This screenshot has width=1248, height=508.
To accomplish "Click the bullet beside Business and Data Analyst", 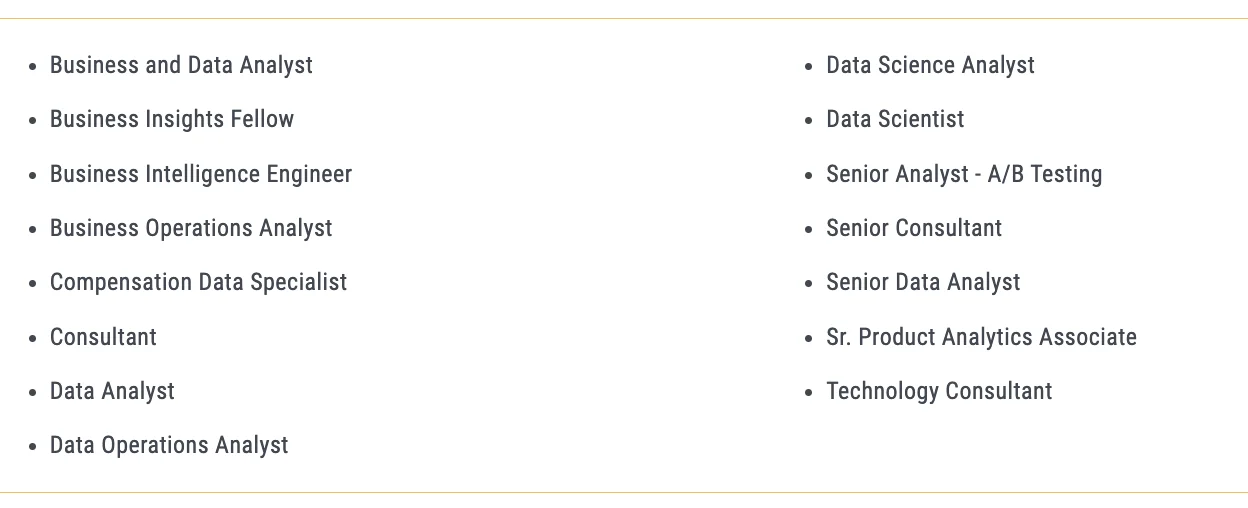I will point(33,67).
